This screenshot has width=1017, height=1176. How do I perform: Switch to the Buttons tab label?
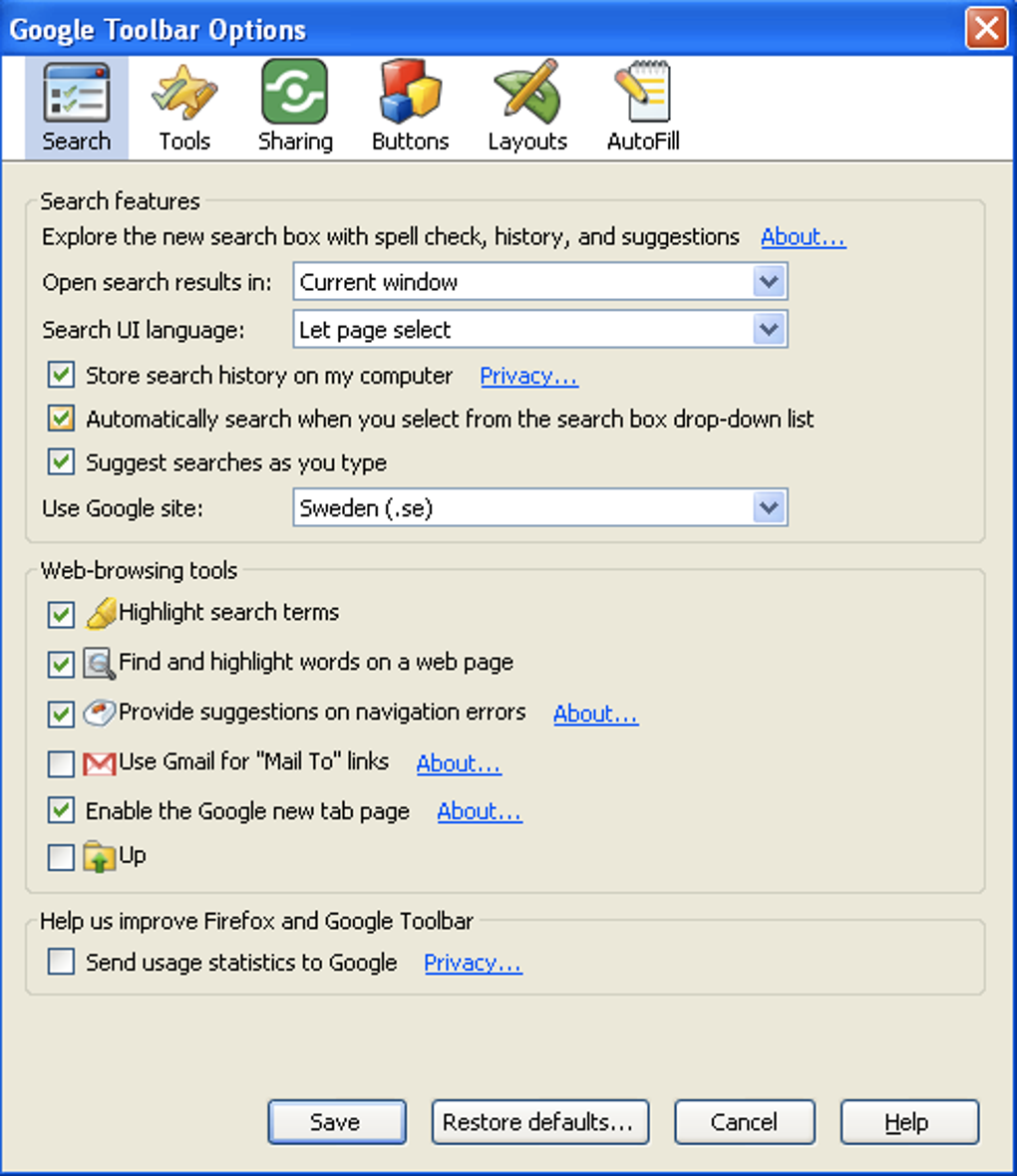[x=410, y=141]
